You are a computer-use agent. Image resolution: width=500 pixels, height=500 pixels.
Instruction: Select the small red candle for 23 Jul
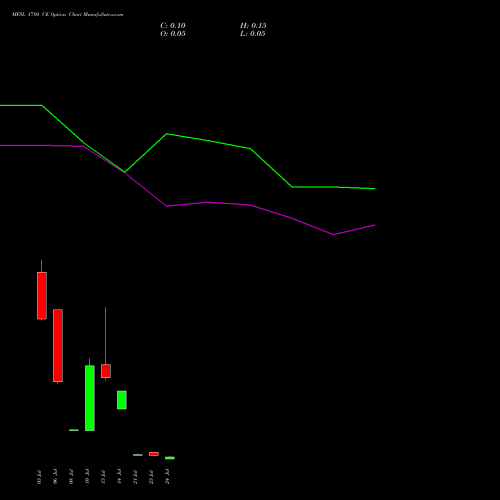click(154, 454)
